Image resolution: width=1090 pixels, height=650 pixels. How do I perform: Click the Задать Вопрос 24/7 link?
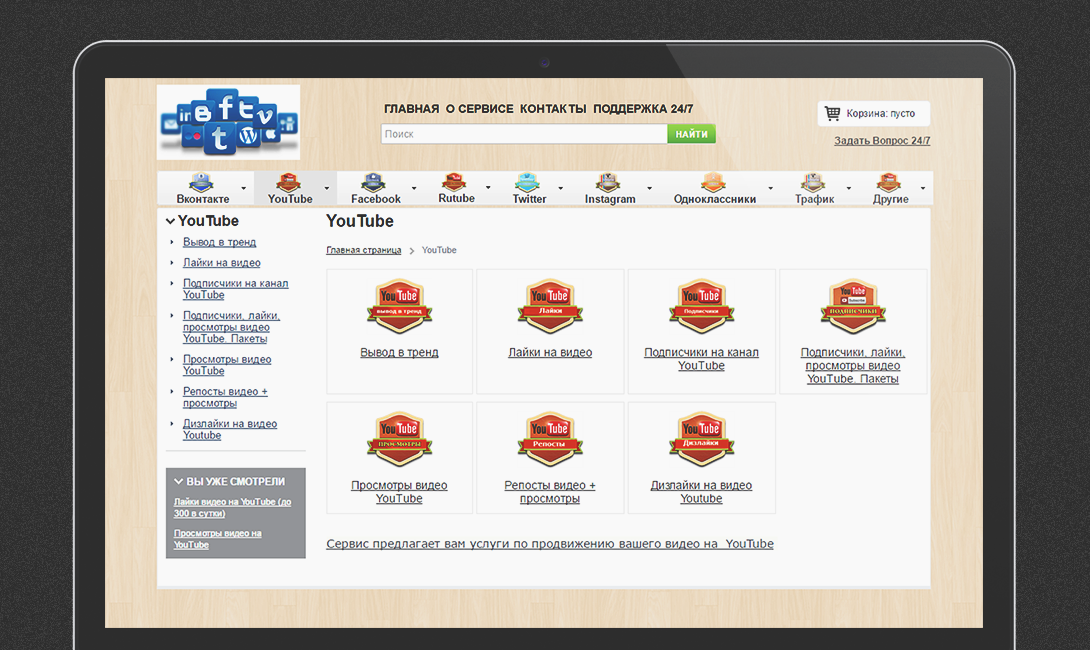click(882, 140)
